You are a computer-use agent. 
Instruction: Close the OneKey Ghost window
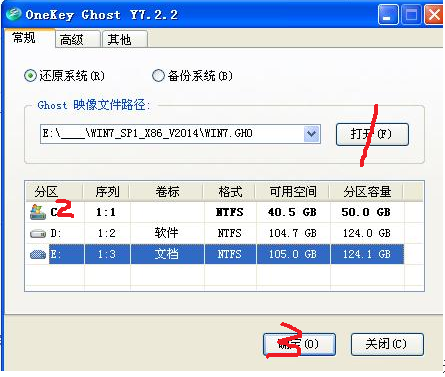coord(434,15)
